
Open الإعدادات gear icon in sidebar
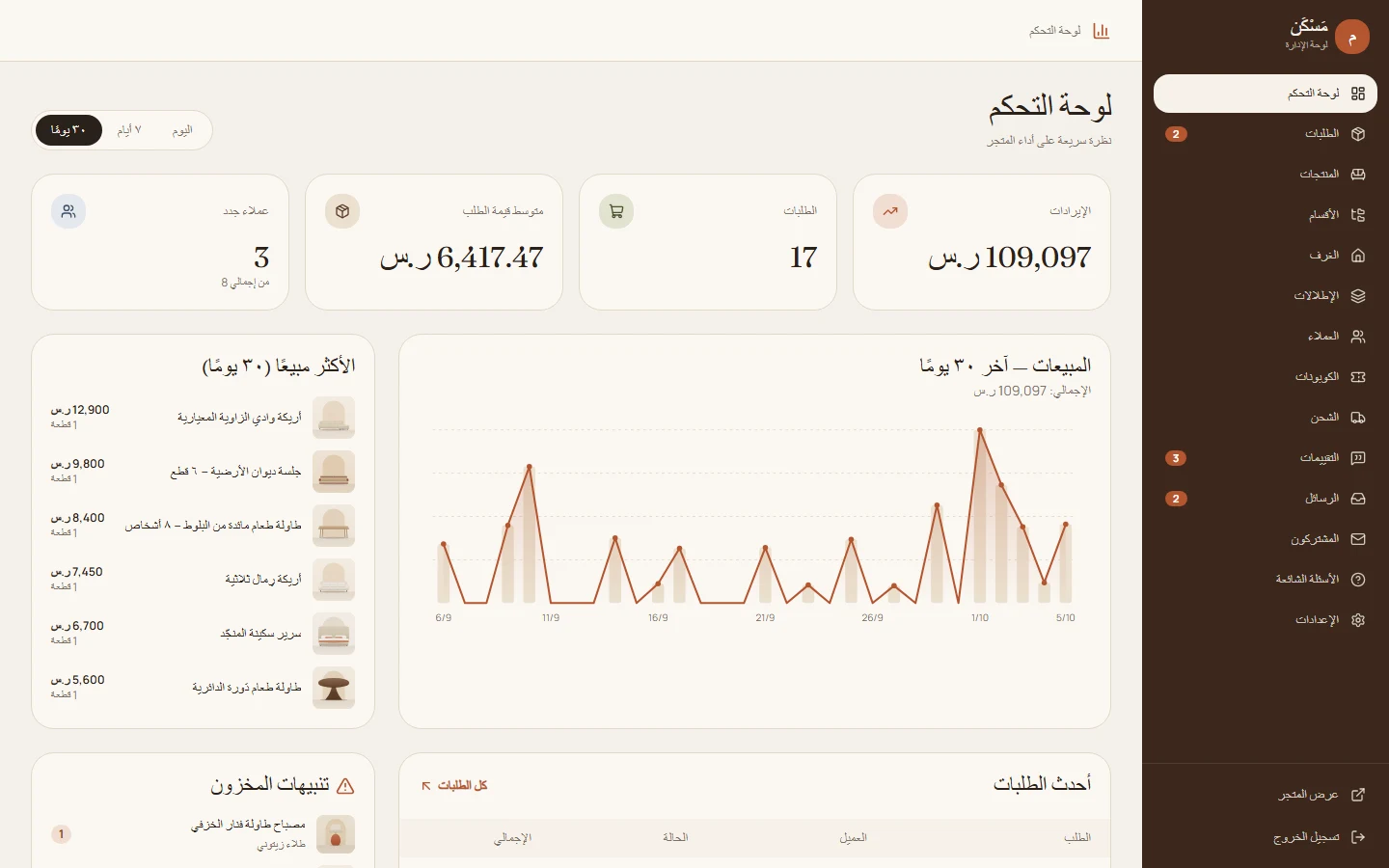click(x=1358, y=620)
